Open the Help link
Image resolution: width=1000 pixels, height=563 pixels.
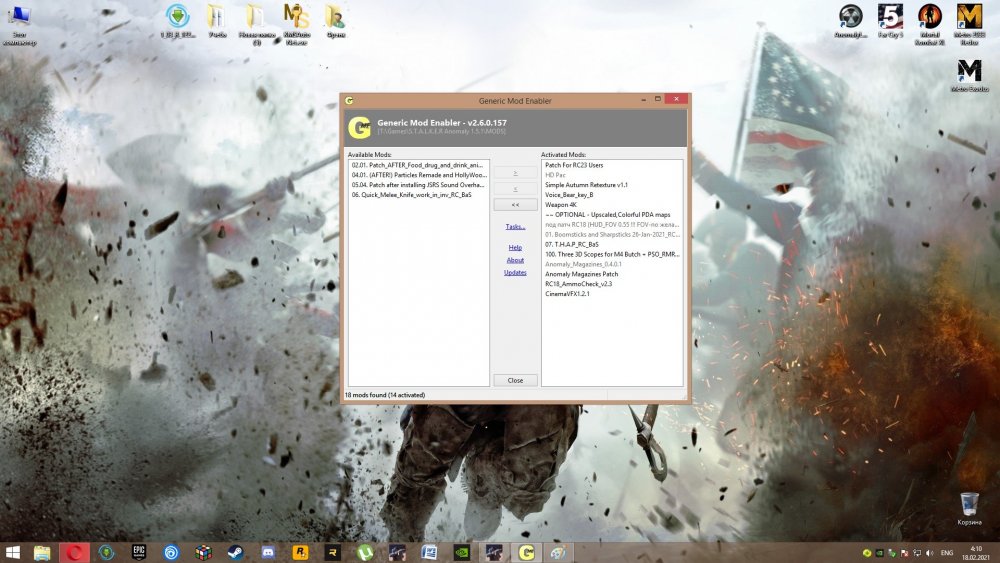(x=515, y=247)
